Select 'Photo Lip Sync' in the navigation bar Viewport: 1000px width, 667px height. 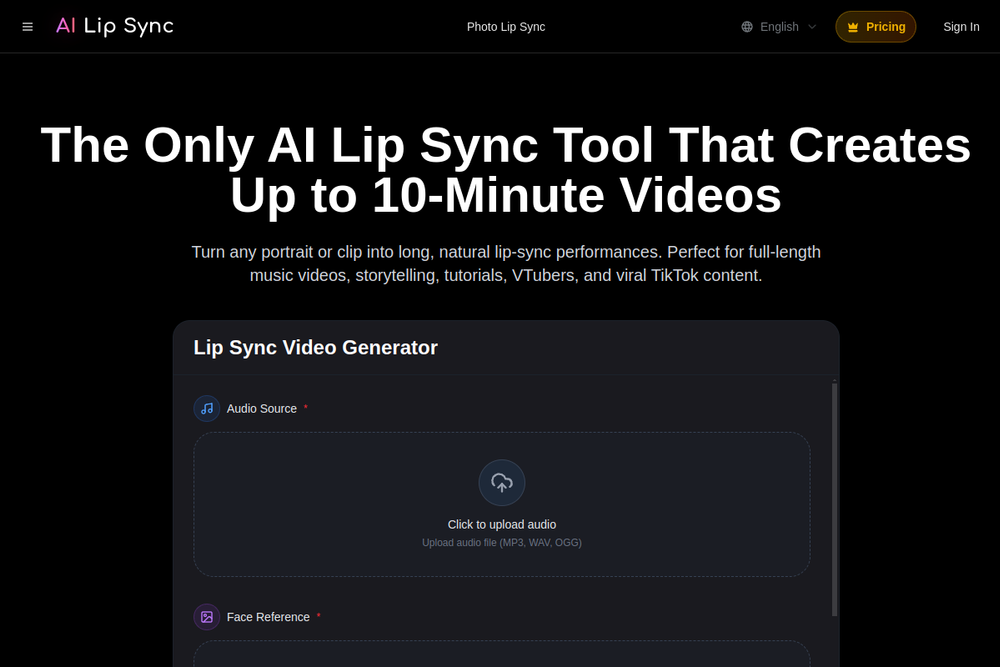[x=505, y=27]
